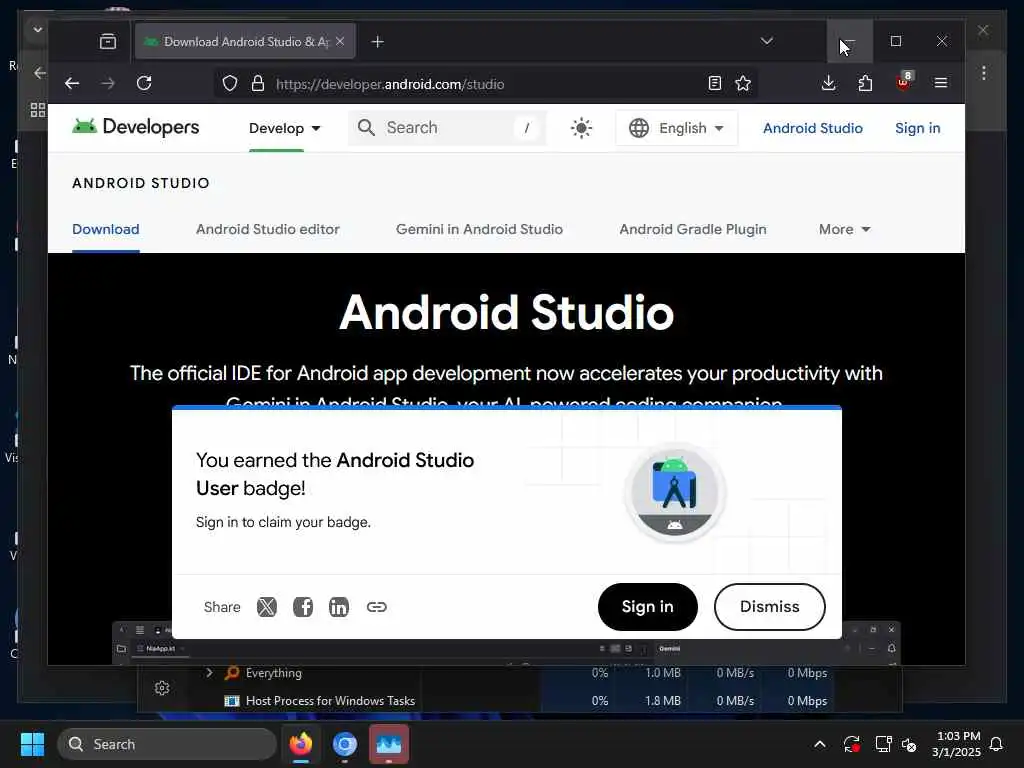
Task: Bookmark this page with star
Action: pyautogui.click(x=743, y=84)
